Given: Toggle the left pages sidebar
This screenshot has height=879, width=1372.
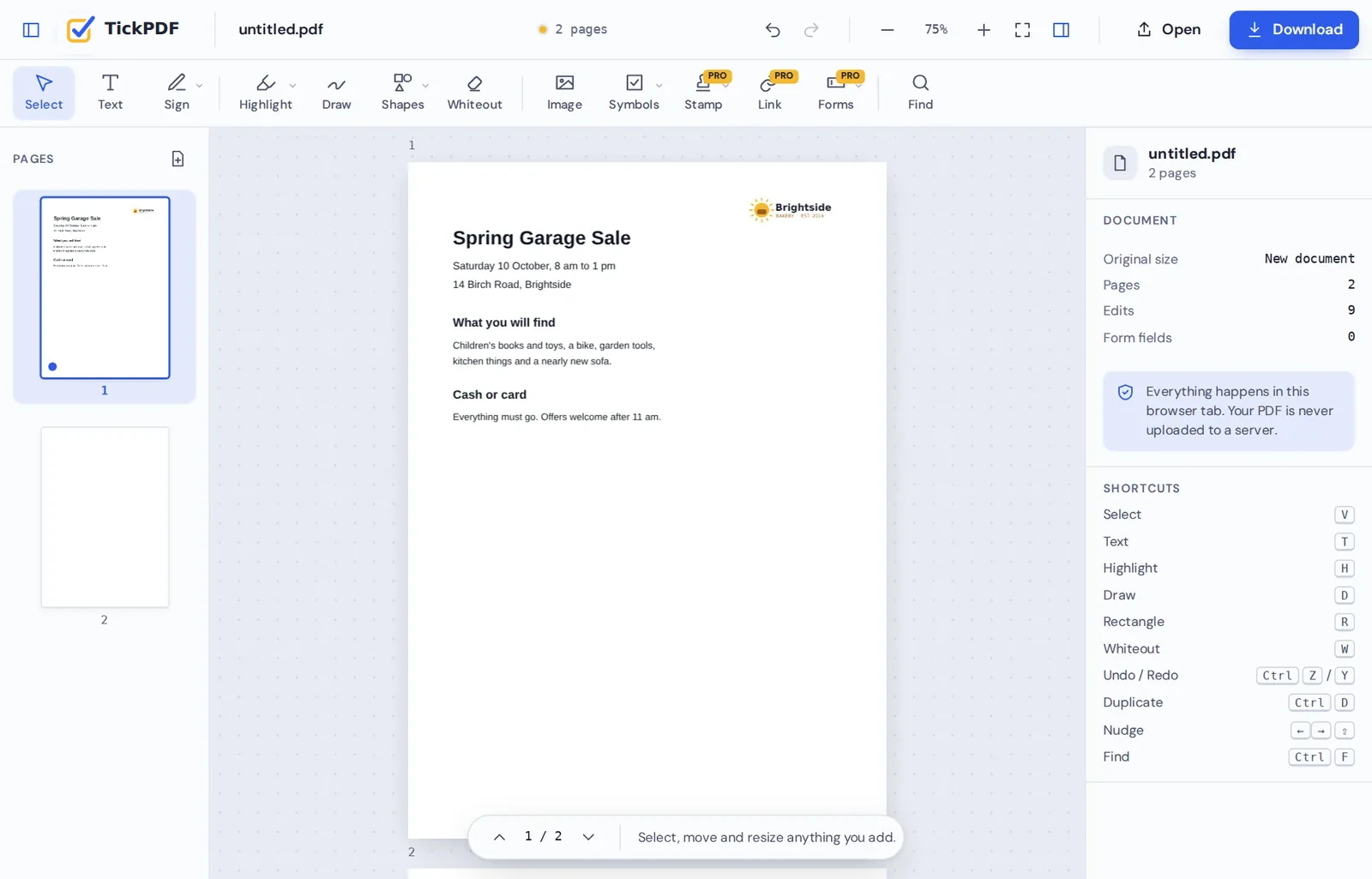Looking at the screenshot, I should (x=31, y=30).
